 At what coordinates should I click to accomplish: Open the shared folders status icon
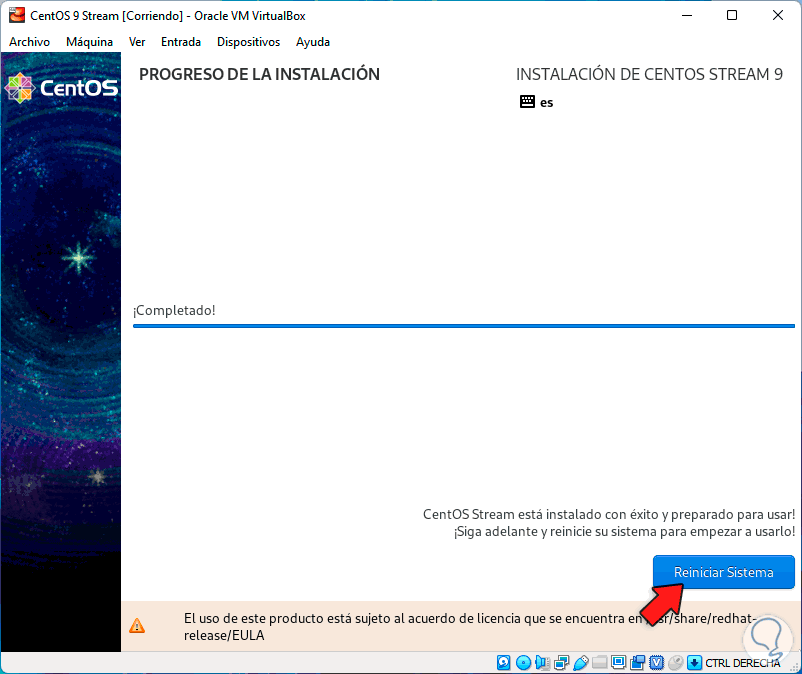[x=599, y=663]
